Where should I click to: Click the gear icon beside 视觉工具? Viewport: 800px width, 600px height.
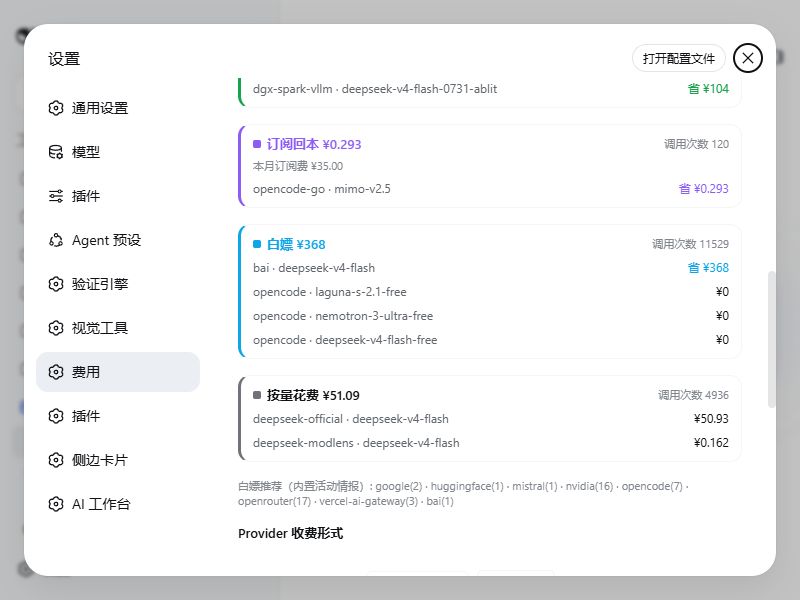click(x=56, y=328)
